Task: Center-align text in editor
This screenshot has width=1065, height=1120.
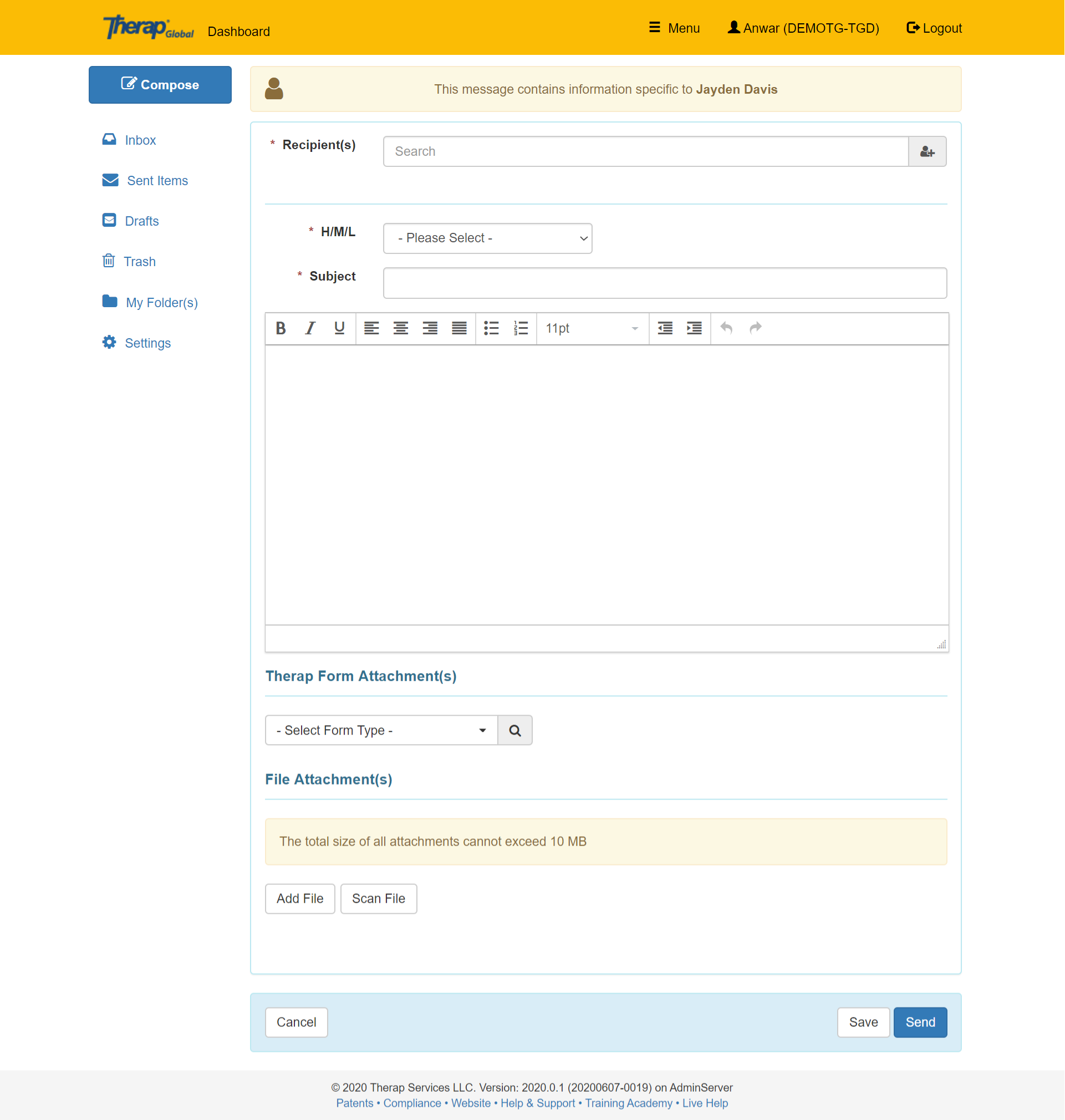Action: [x=401, y=328]
